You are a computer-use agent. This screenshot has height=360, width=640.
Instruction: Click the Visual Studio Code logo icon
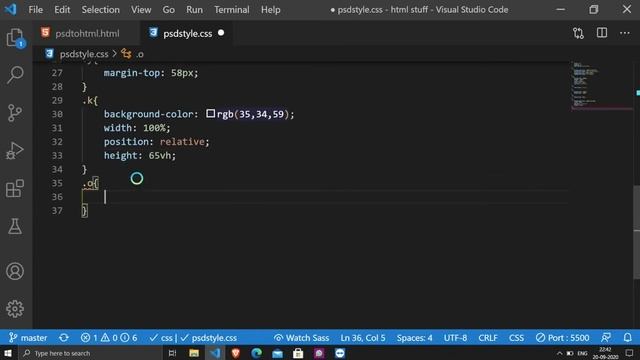(11, 9)
